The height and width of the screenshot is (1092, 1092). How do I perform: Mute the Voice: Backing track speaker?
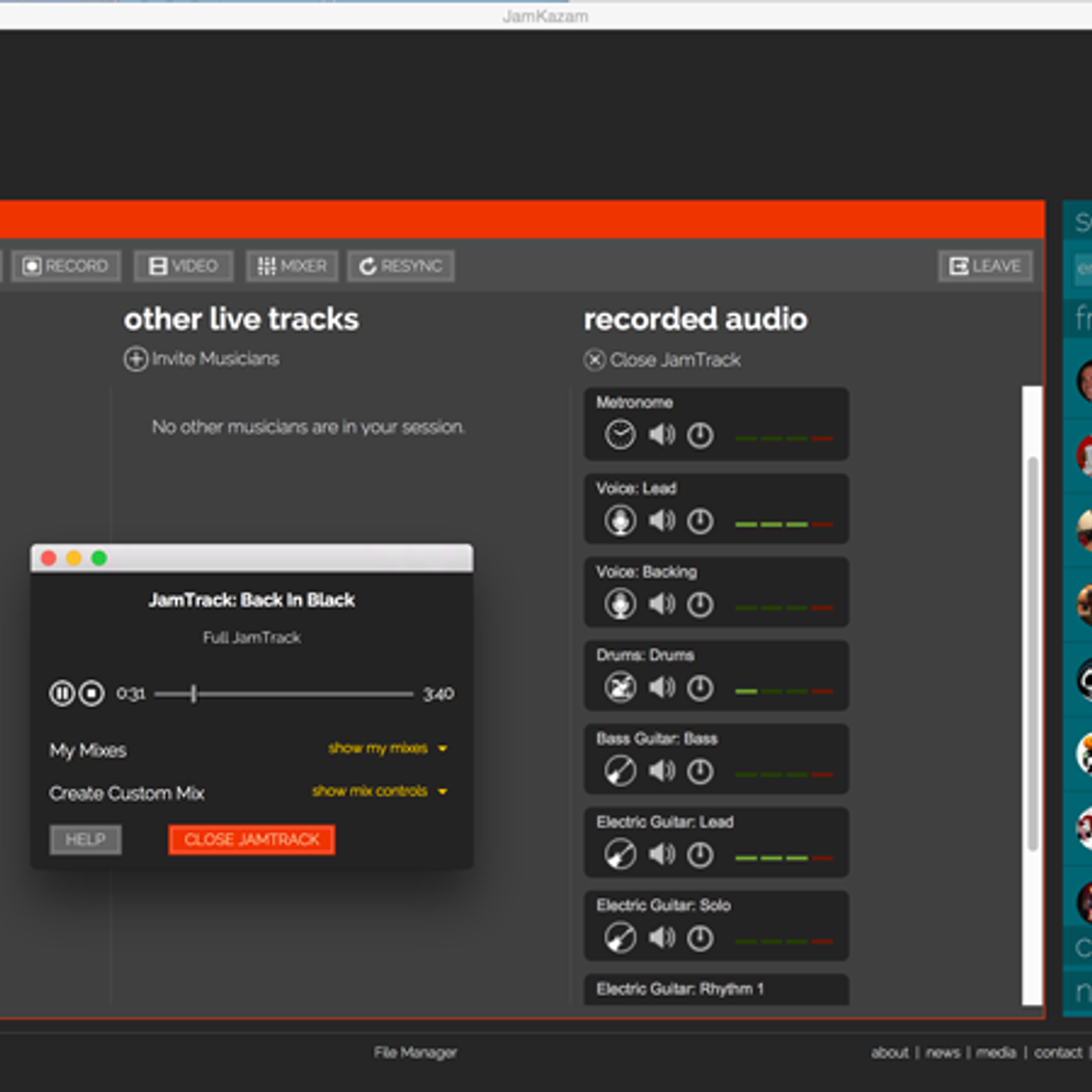pos(661,604)
